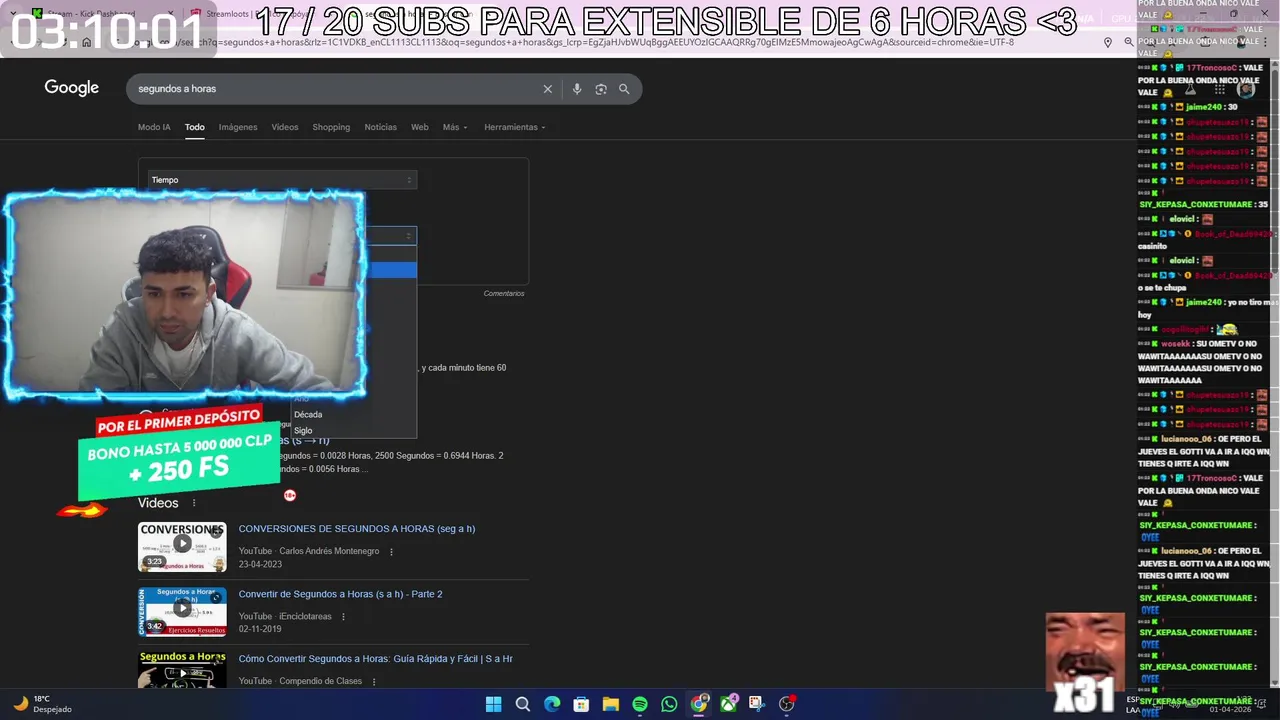This screenshot has width=1280, height=720.
Task: Switch to the Modo IA tab
Action: 154,127
